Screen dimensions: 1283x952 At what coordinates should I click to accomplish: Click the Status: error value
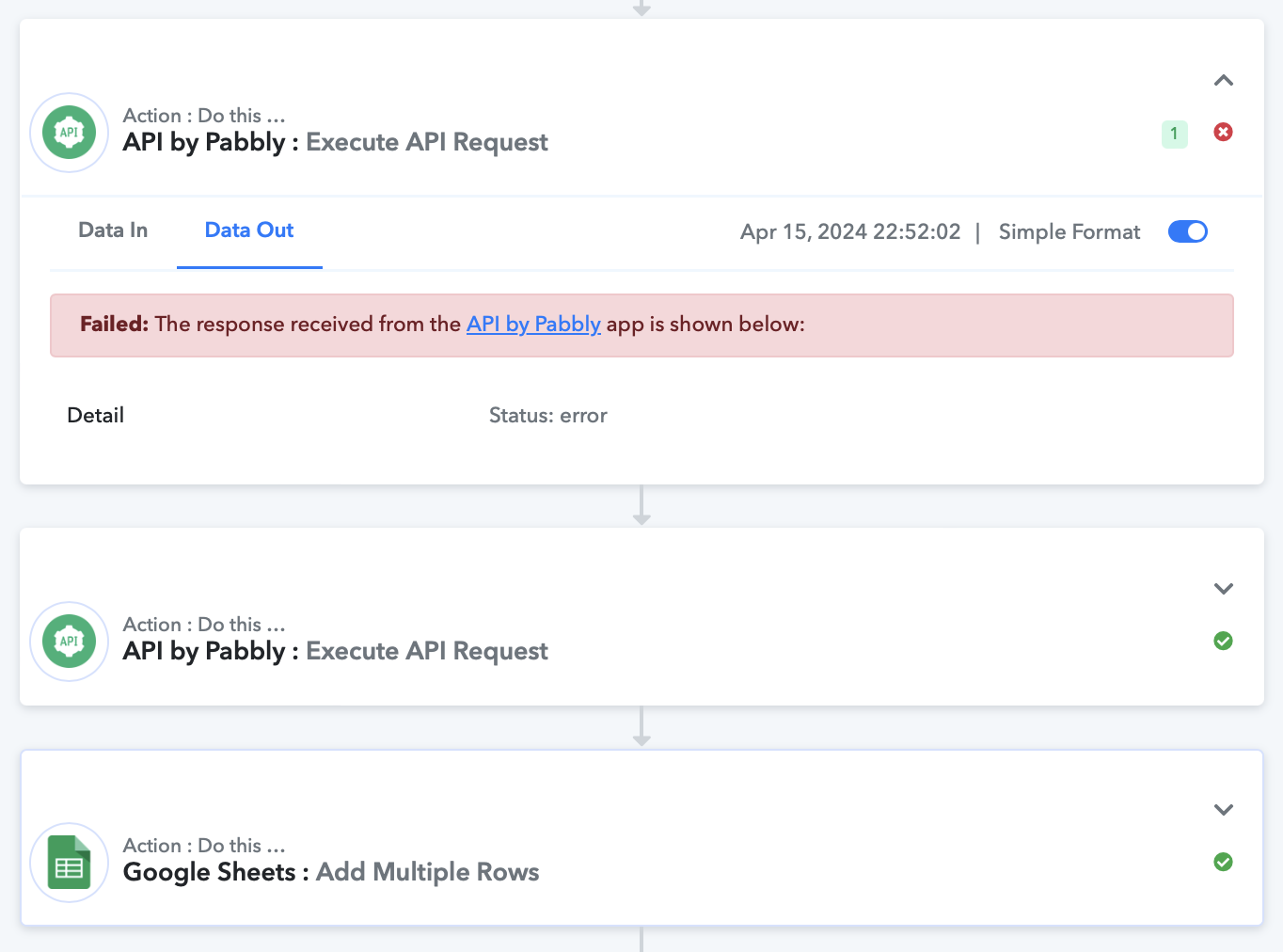548,416
